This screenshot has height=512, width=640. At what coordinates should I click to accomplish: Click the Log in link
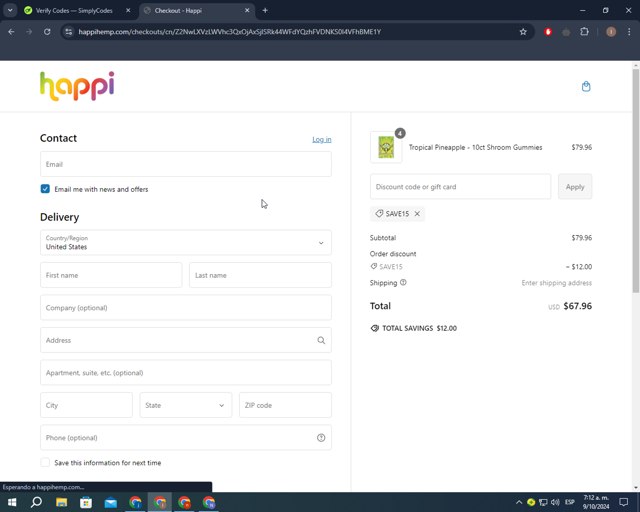pyautogui.click(x=322, y=139)
